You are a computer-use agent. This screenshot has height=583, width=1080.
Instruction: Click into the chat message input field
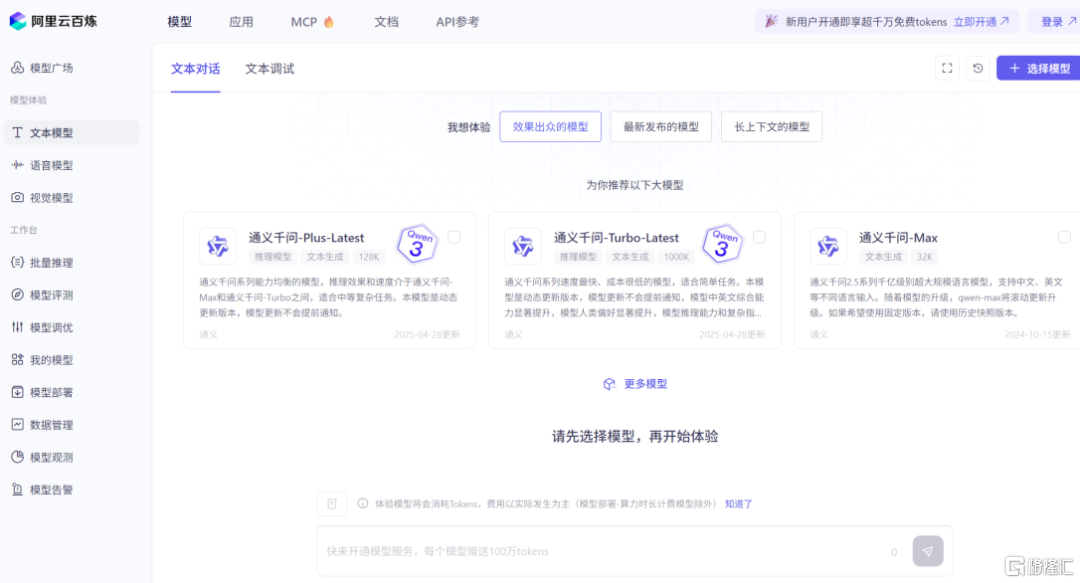tap(606, 551)
